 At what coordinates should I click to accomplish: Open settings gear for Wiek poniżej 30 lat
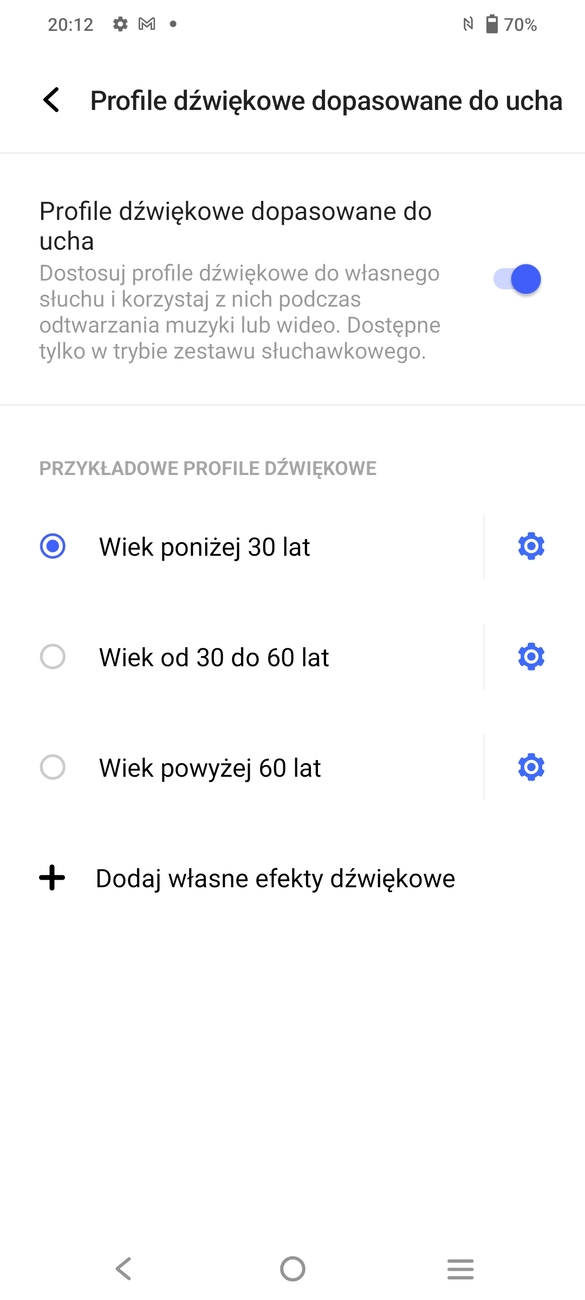point(531,546)
